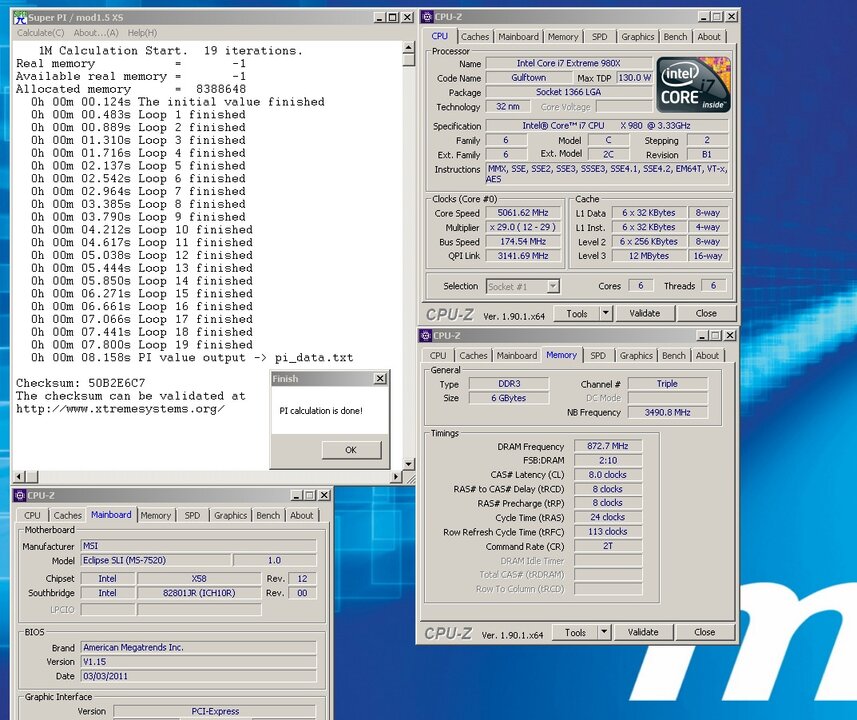Switch to Memory tab in CPU window
This screenshot has height=720, width=857.
(563, 37)
